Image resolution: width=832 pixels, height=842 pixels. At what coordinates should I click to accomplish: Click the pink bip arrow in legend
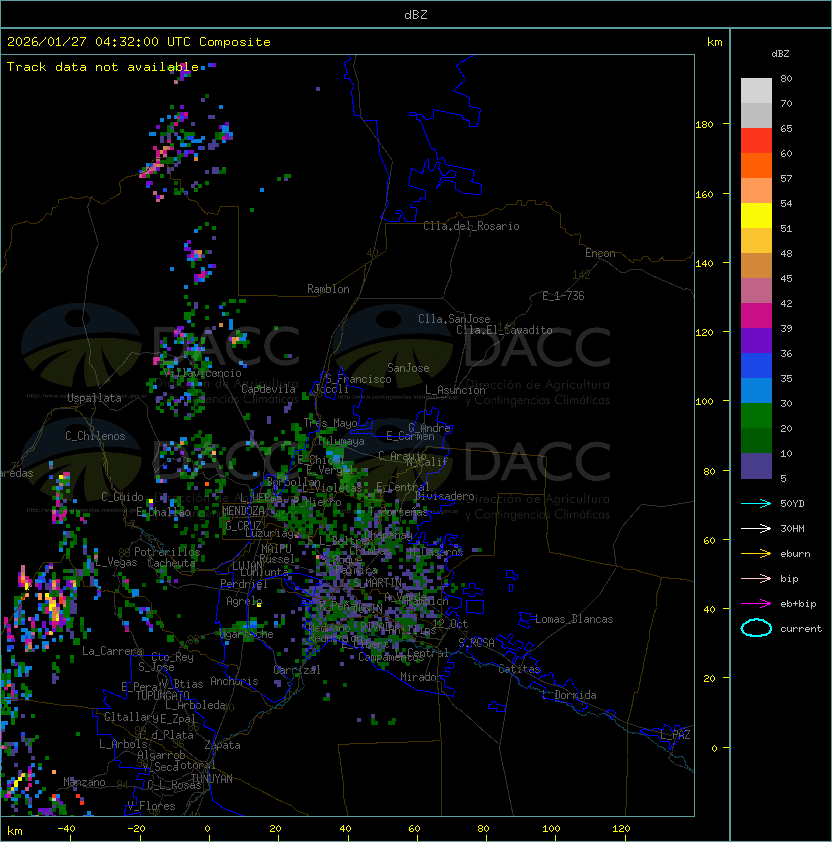756,579
